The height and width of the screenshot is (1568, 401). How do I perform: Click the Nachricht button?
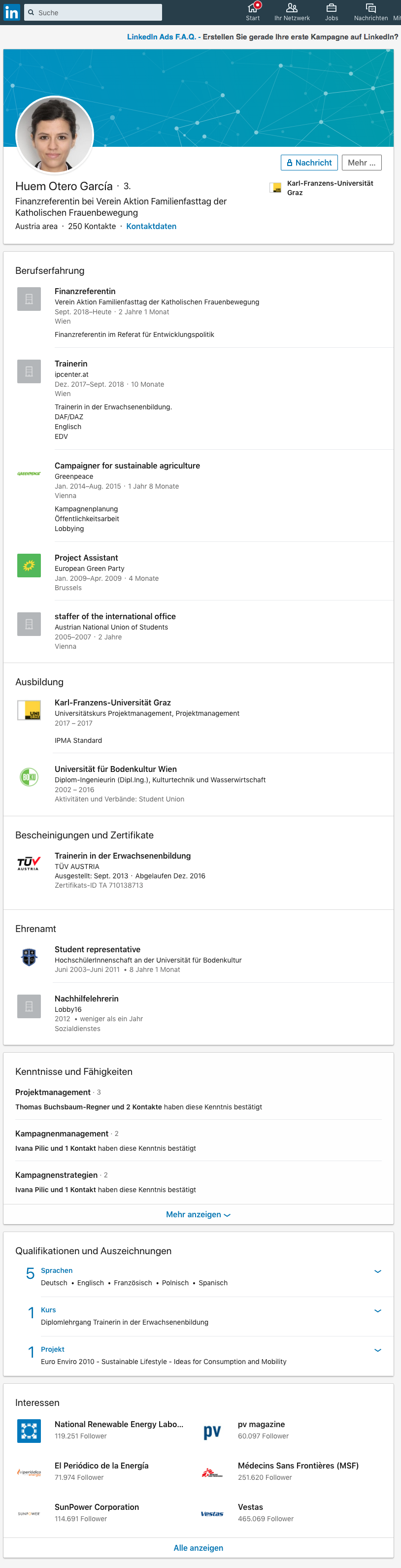[309, 163]
